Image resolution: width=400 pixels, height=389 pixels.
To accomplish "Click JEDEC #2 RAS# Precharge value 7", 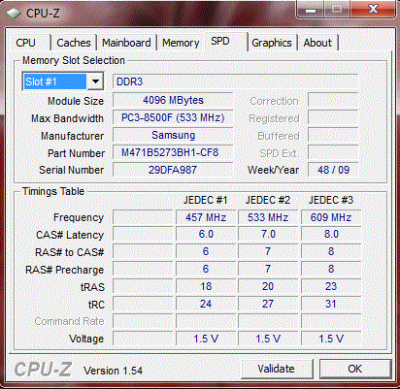I will [x=268, y=269].
